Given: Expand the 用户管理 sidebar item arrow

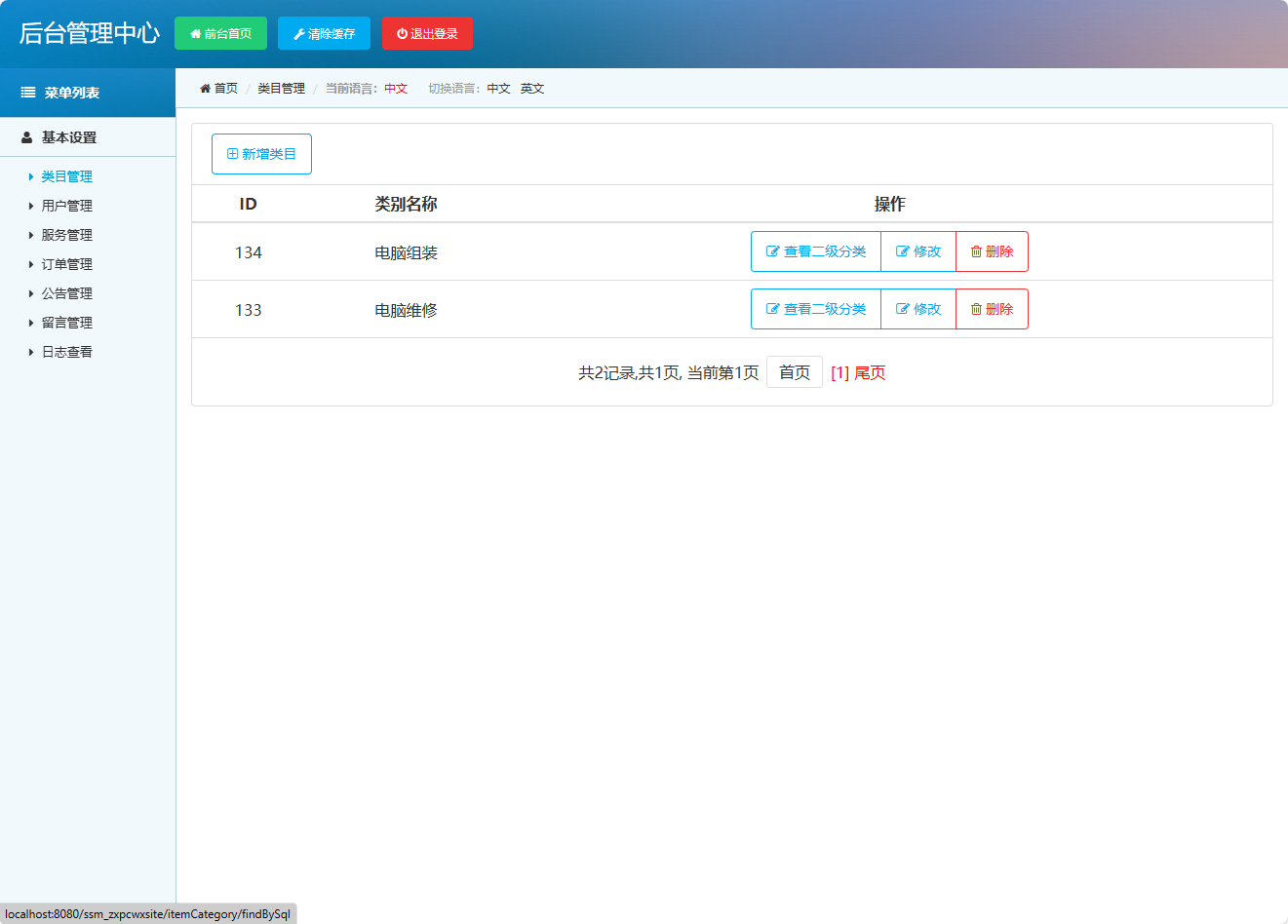Looking at the screenshot, I should click(31, 206).
